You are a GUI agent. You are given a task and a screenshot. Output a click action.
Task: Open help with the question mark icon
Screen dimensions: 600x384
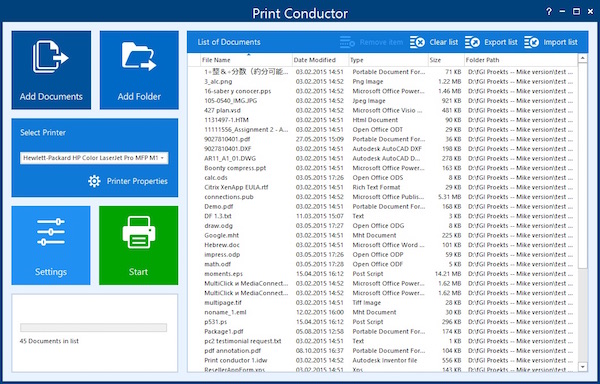549,11
